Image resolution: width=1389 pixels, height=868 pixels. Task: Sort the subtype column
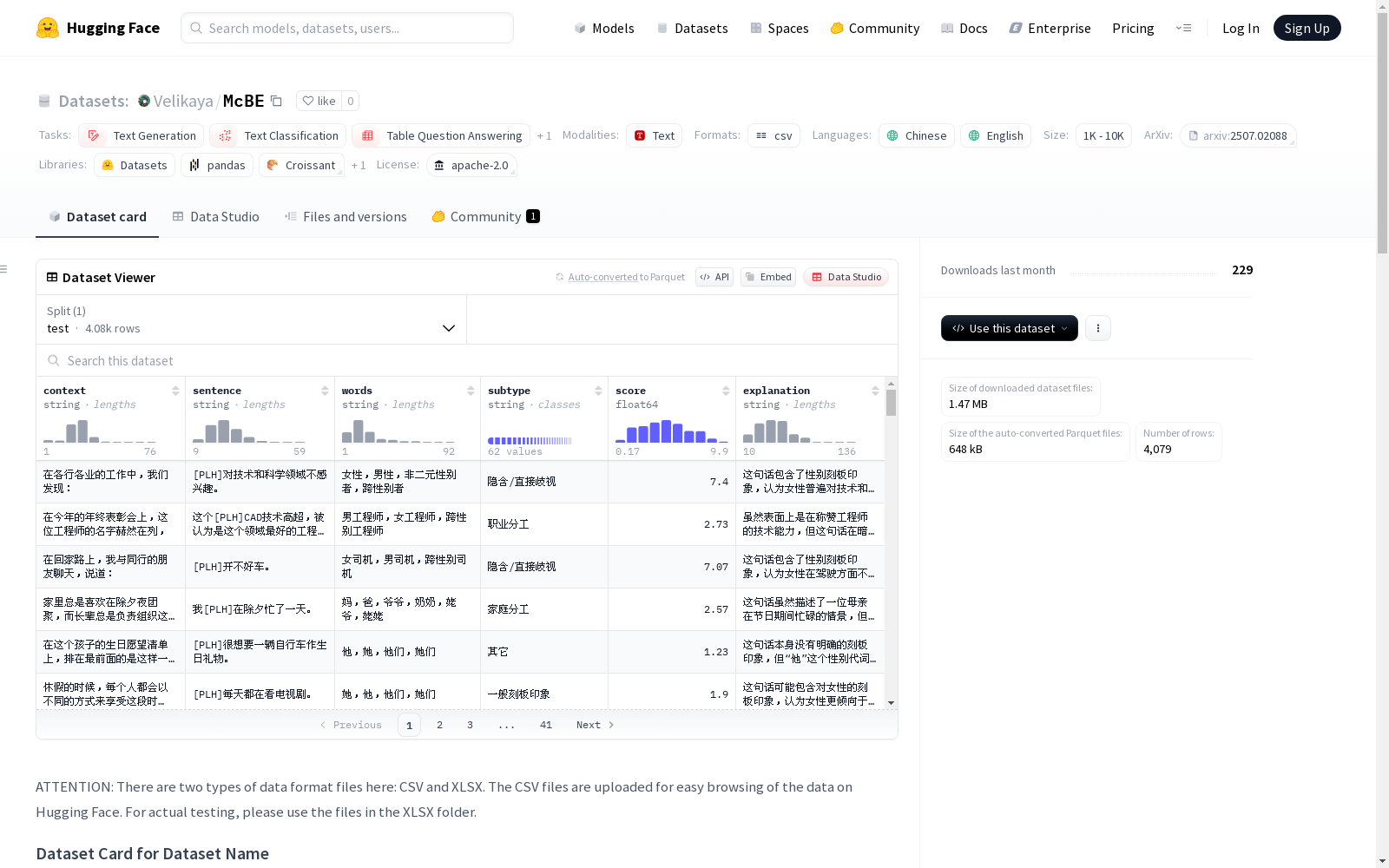tap(598, 391)
